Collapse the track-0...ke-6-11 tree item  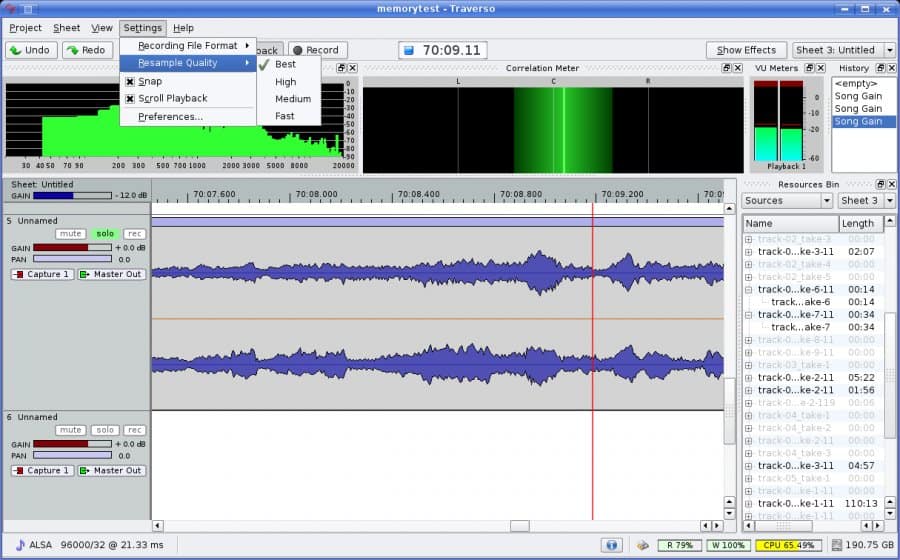pyautogui.click(x=749, y=289)
